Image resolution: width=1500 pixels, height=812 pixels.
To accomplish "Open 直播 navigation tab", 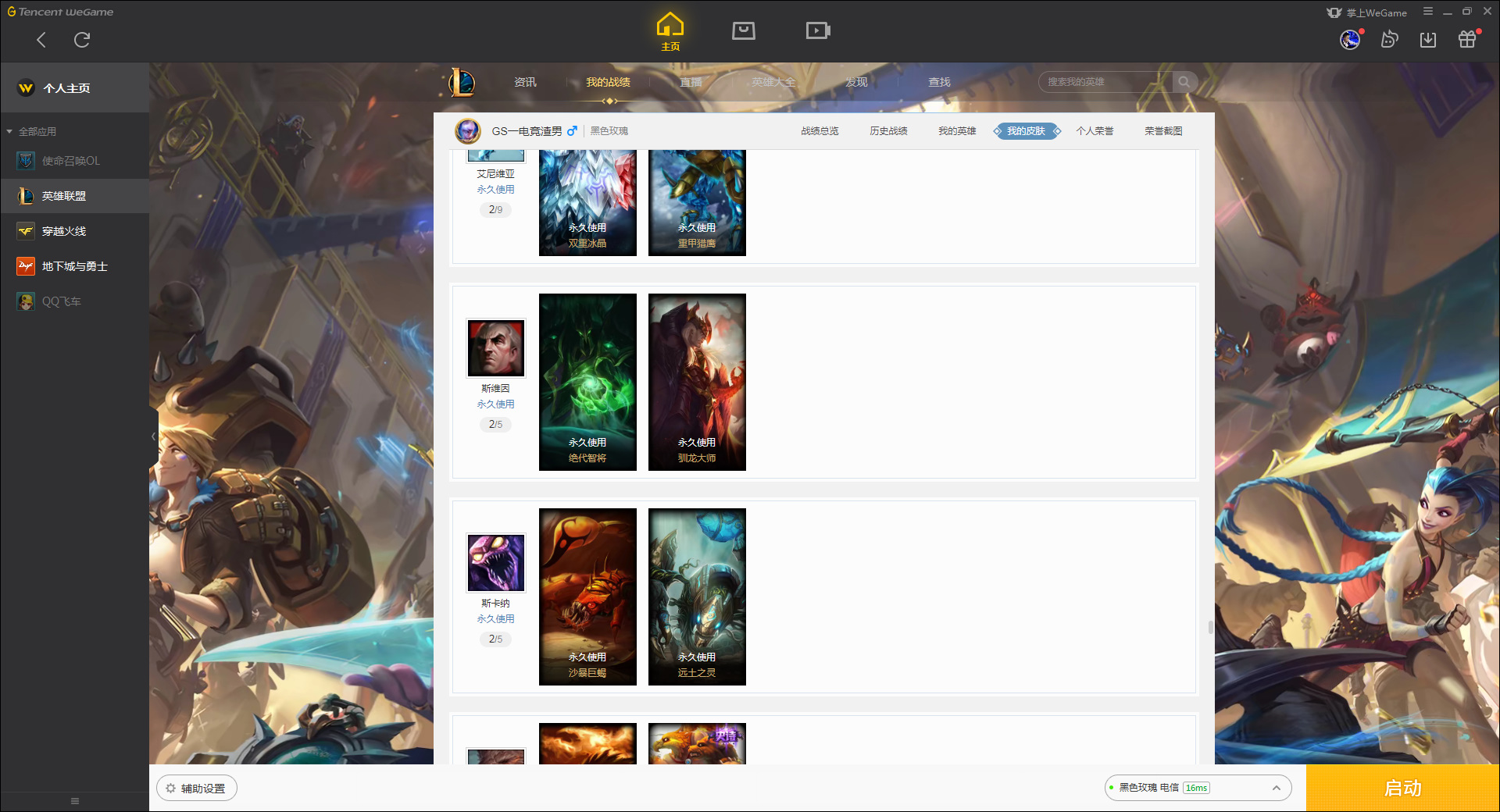I will [691, 82].
